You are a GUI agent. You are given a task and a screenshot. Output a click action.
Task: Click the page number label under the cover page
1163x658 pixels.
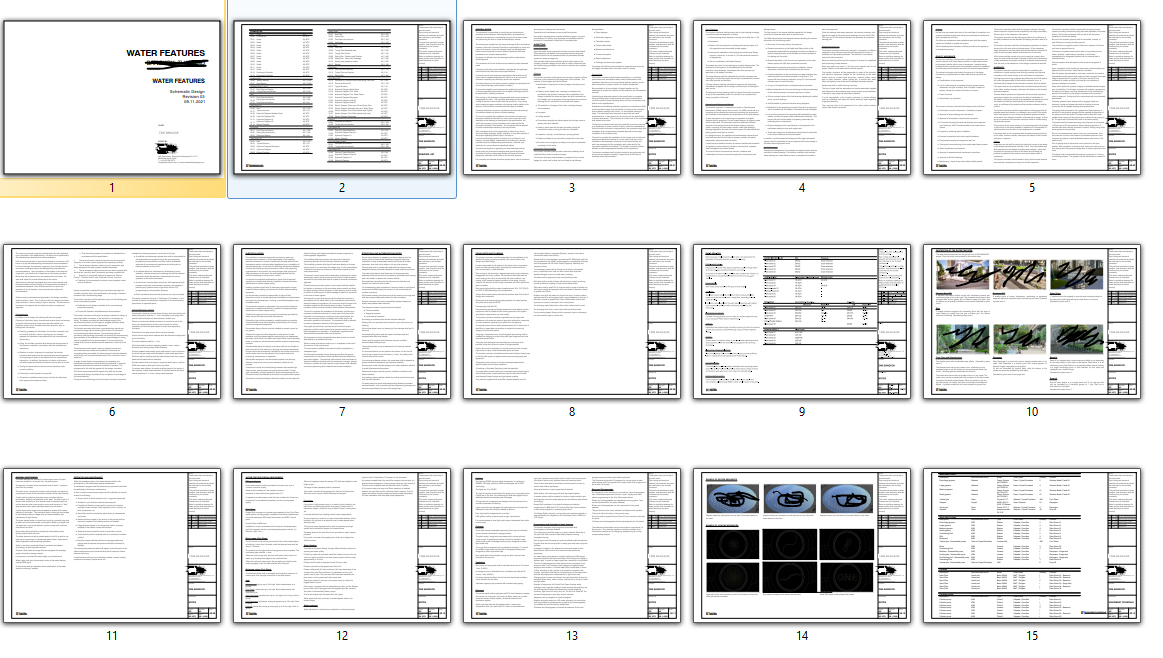(x=110, y=185)
